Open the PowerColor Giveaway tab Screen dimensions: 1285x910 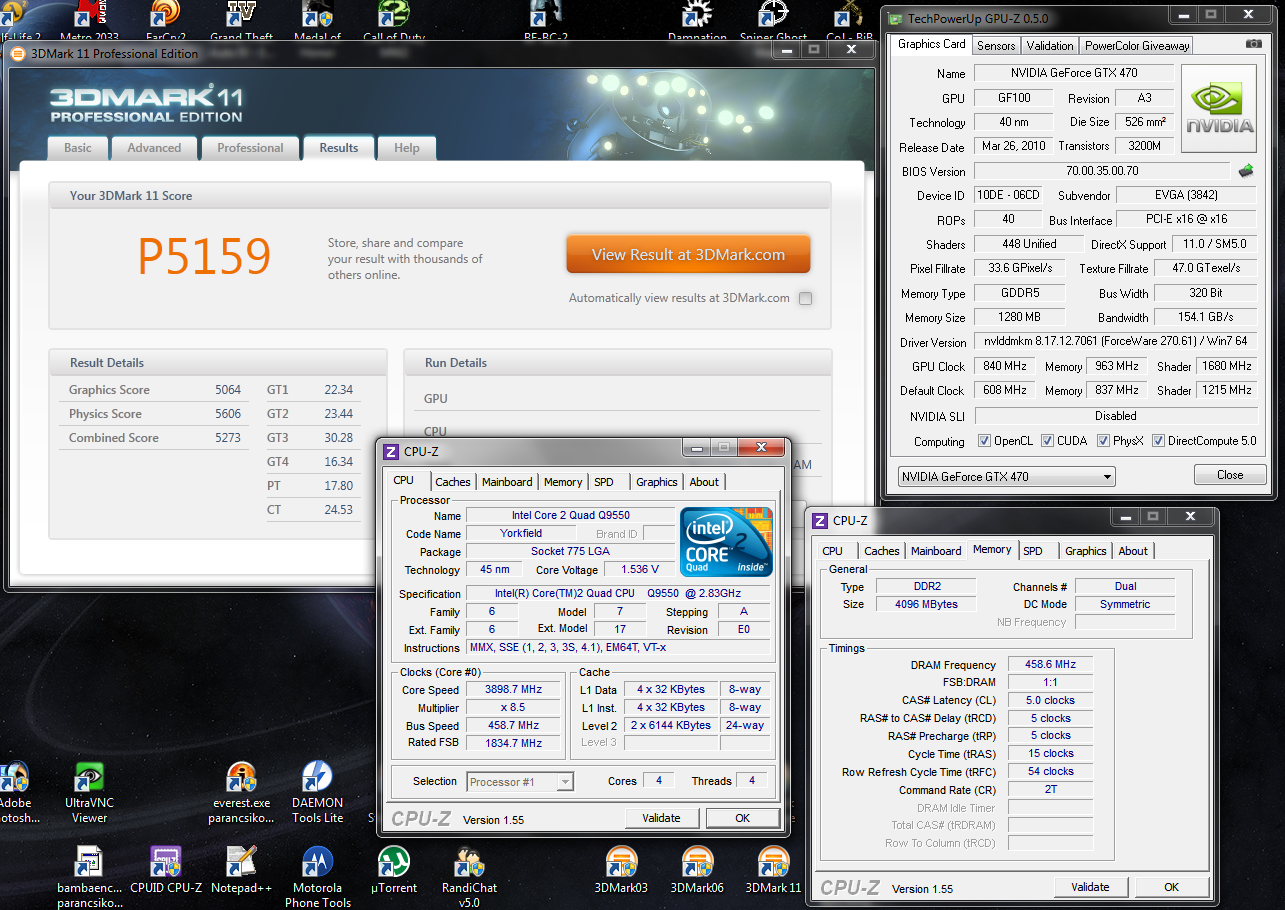coord(1137,46)
